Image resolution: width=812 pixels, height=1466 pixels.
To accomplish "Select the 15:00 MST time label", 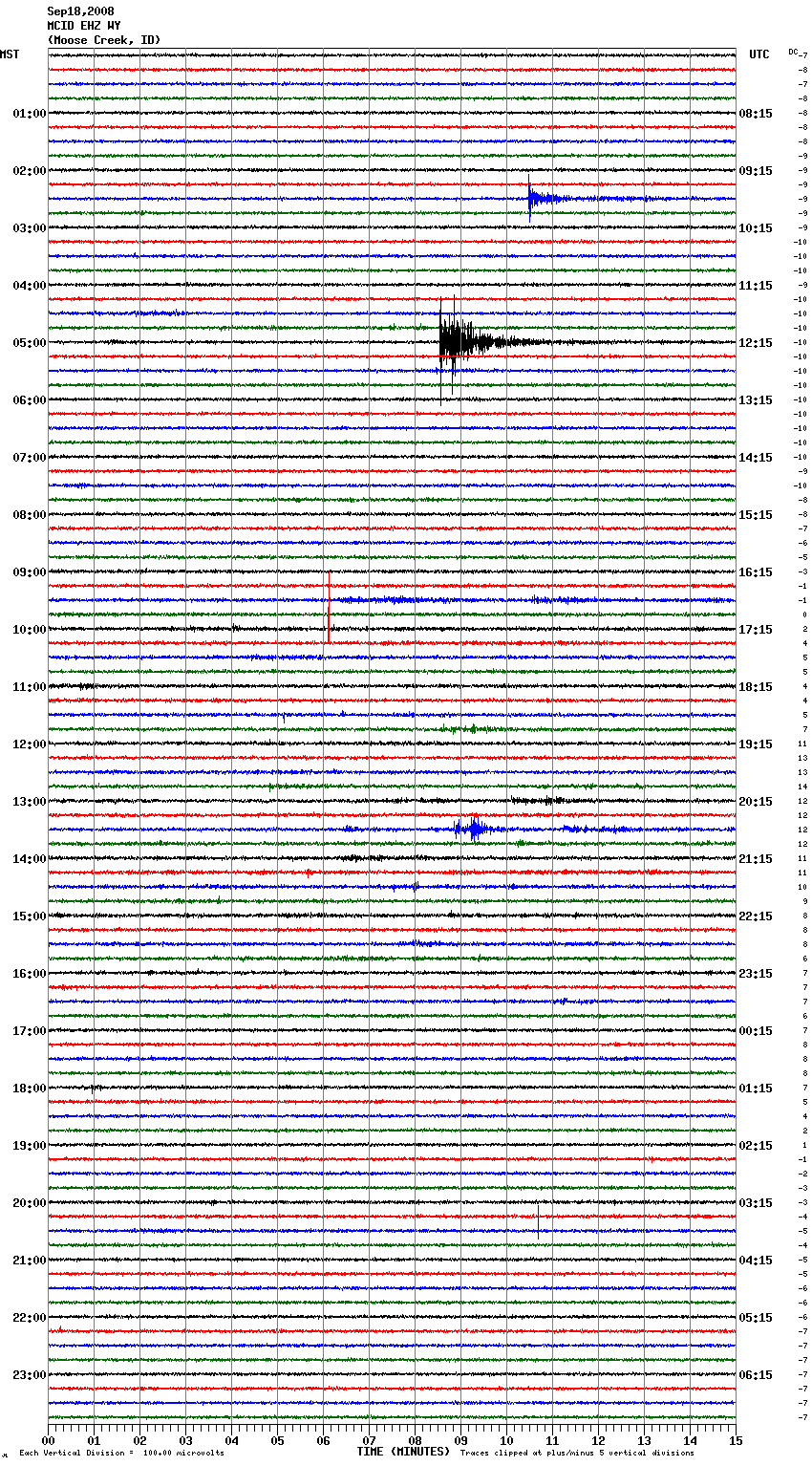I will coord(29,916).
